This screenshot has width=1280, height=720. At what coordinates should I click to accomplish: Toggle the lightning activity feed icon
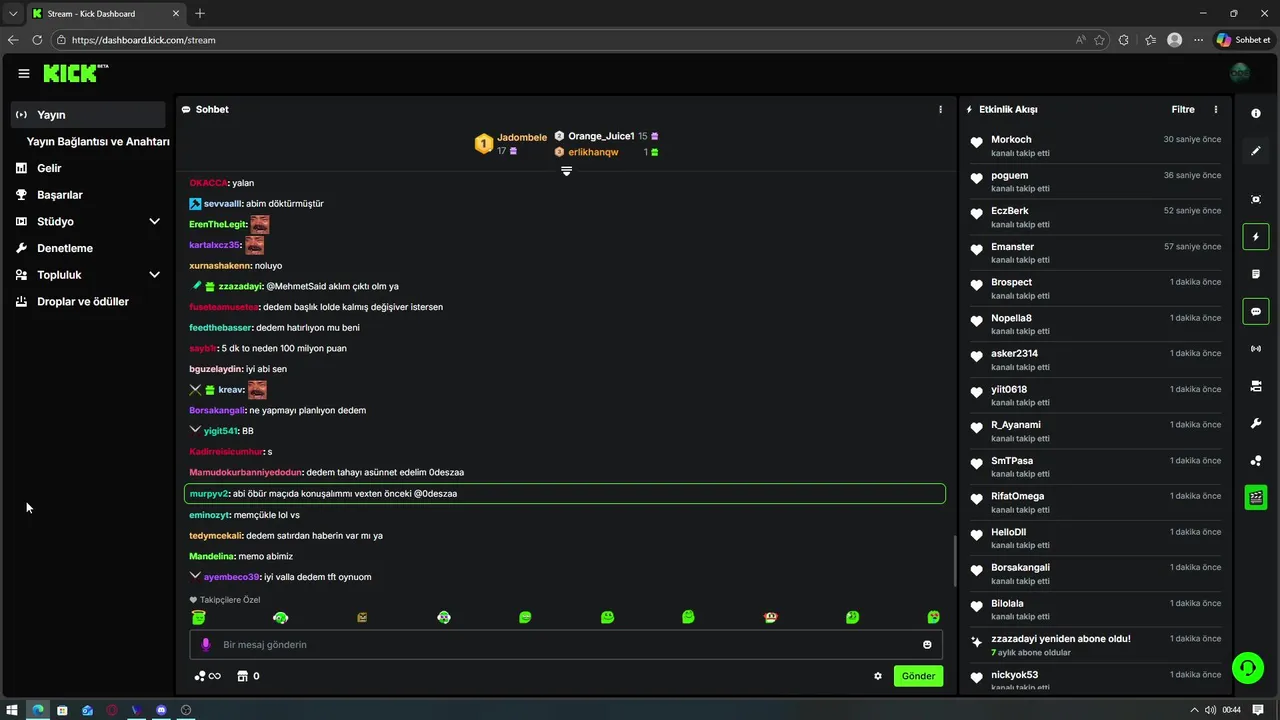(x=1256, y=237)
